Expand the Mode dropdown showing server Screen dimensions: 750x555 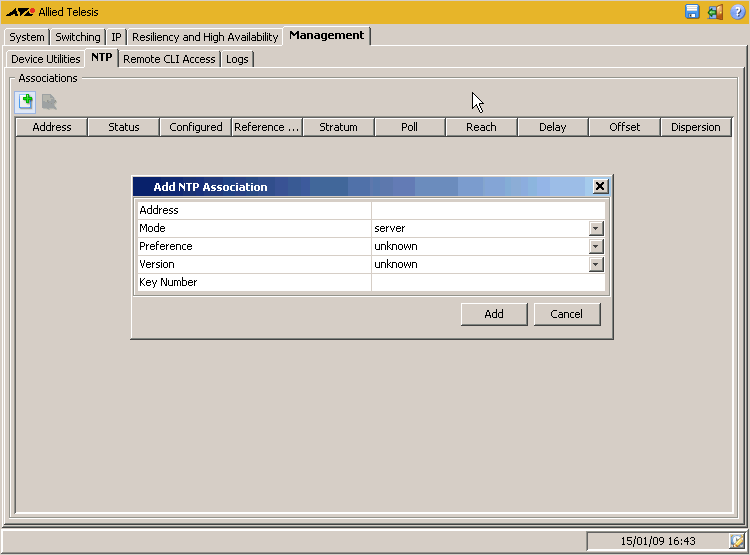(596, 228)
